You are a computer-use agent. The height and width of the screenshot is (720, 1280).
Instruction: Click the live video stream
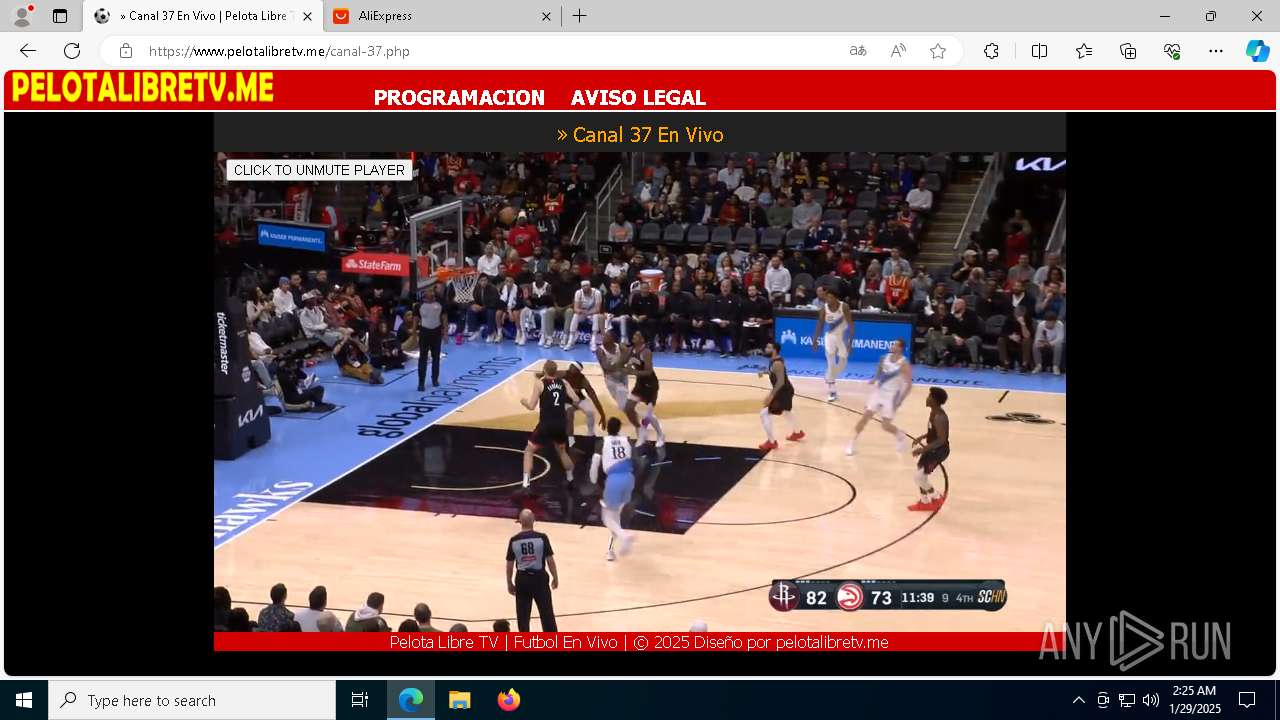[x=640, y=392]
